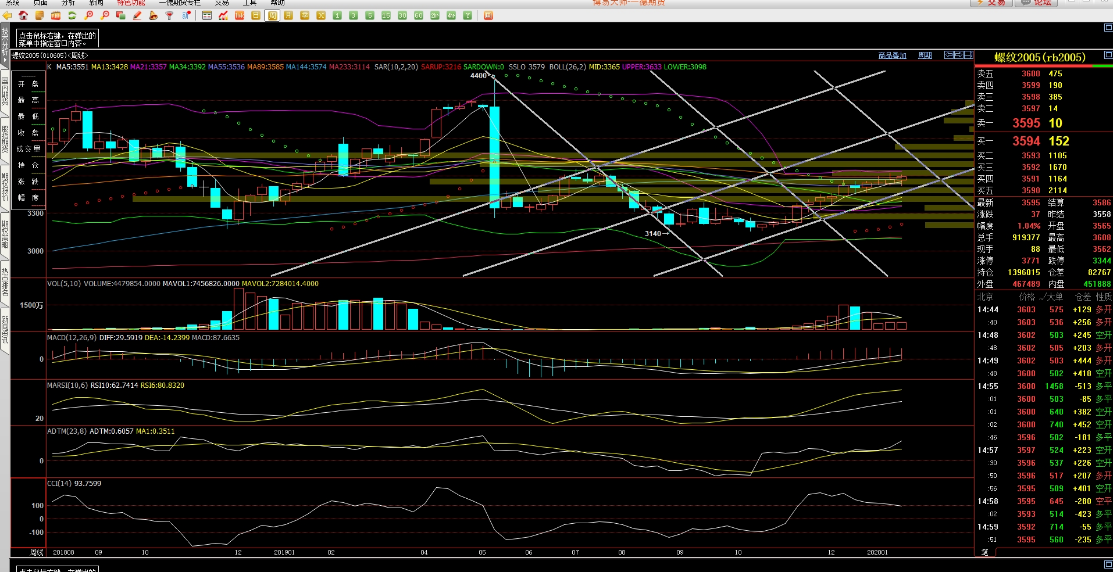Open the quote table list icon

pos(207,15)
